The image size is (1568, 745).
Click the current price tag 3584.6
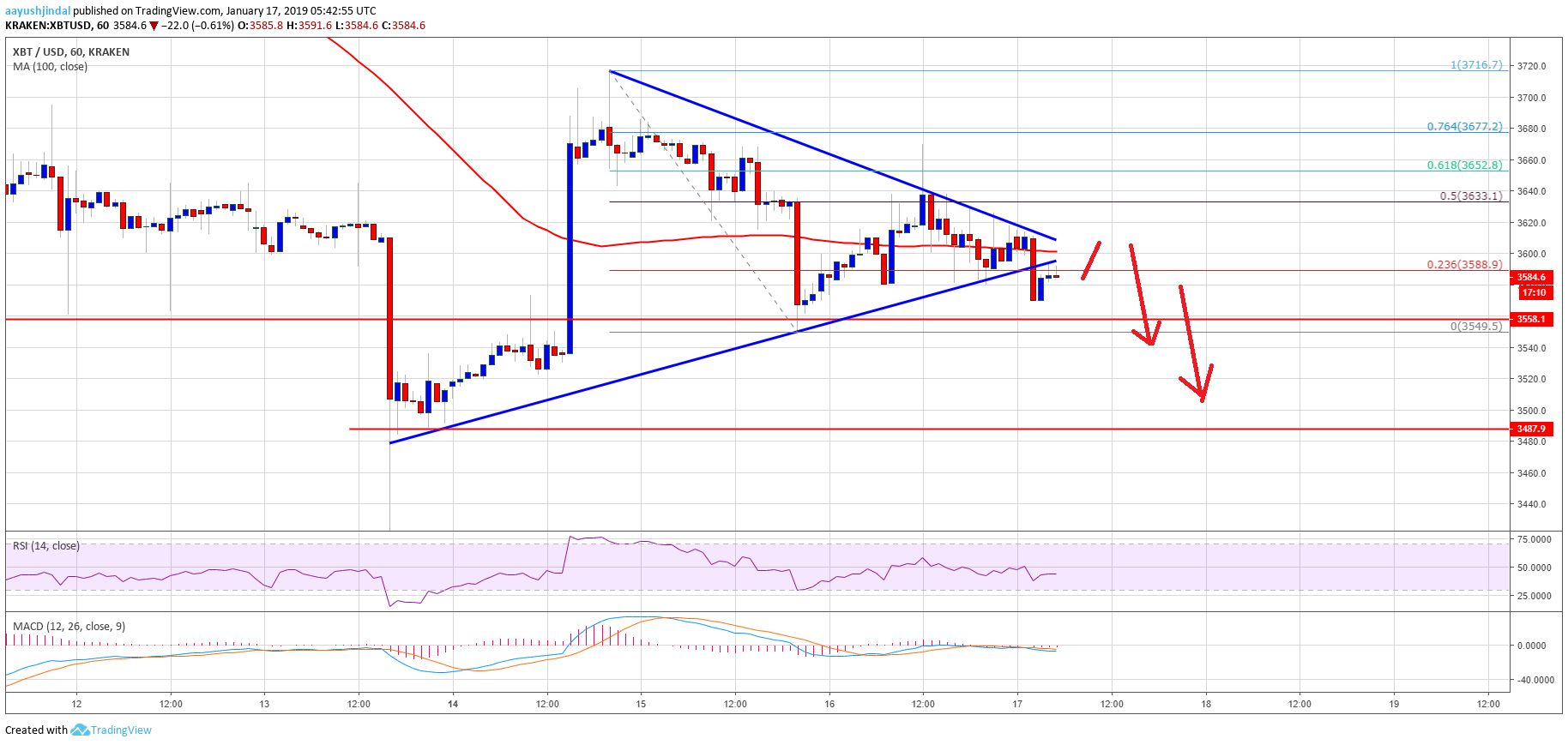1530,277
